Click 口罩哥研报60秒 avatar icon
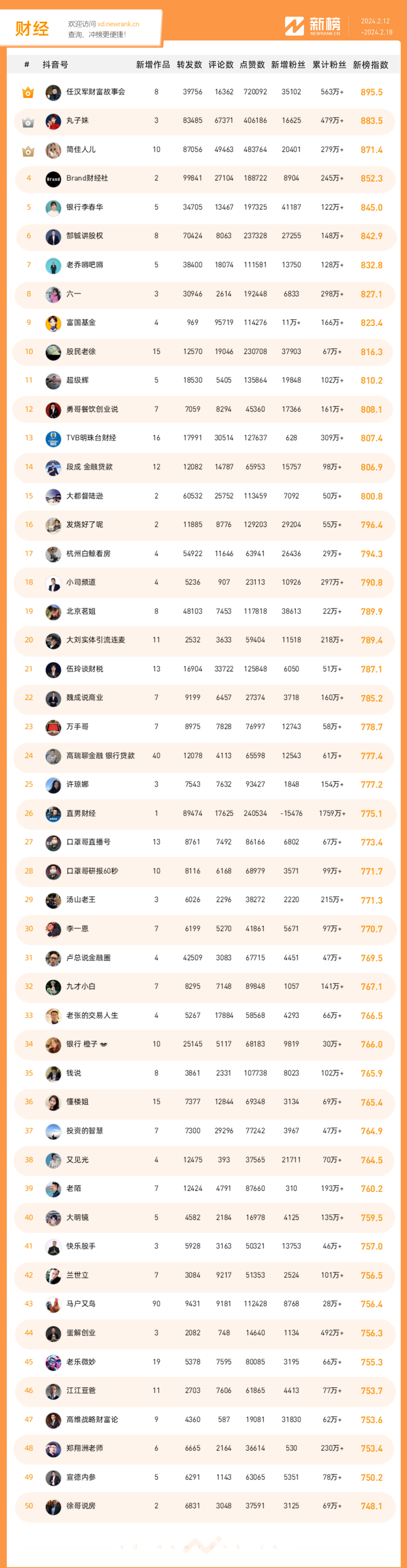407x1568 pixels. point(54,872)
